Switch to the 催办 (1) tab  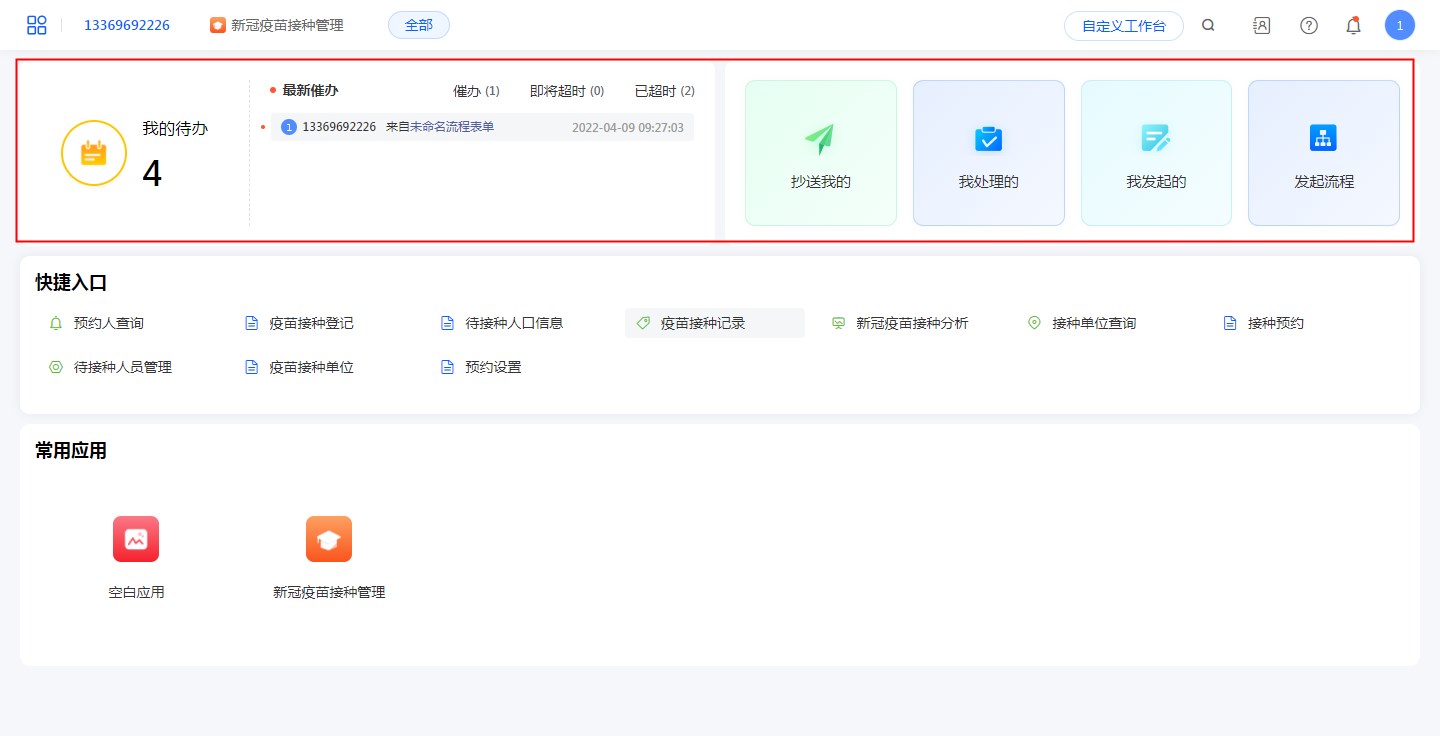[476, 91]
